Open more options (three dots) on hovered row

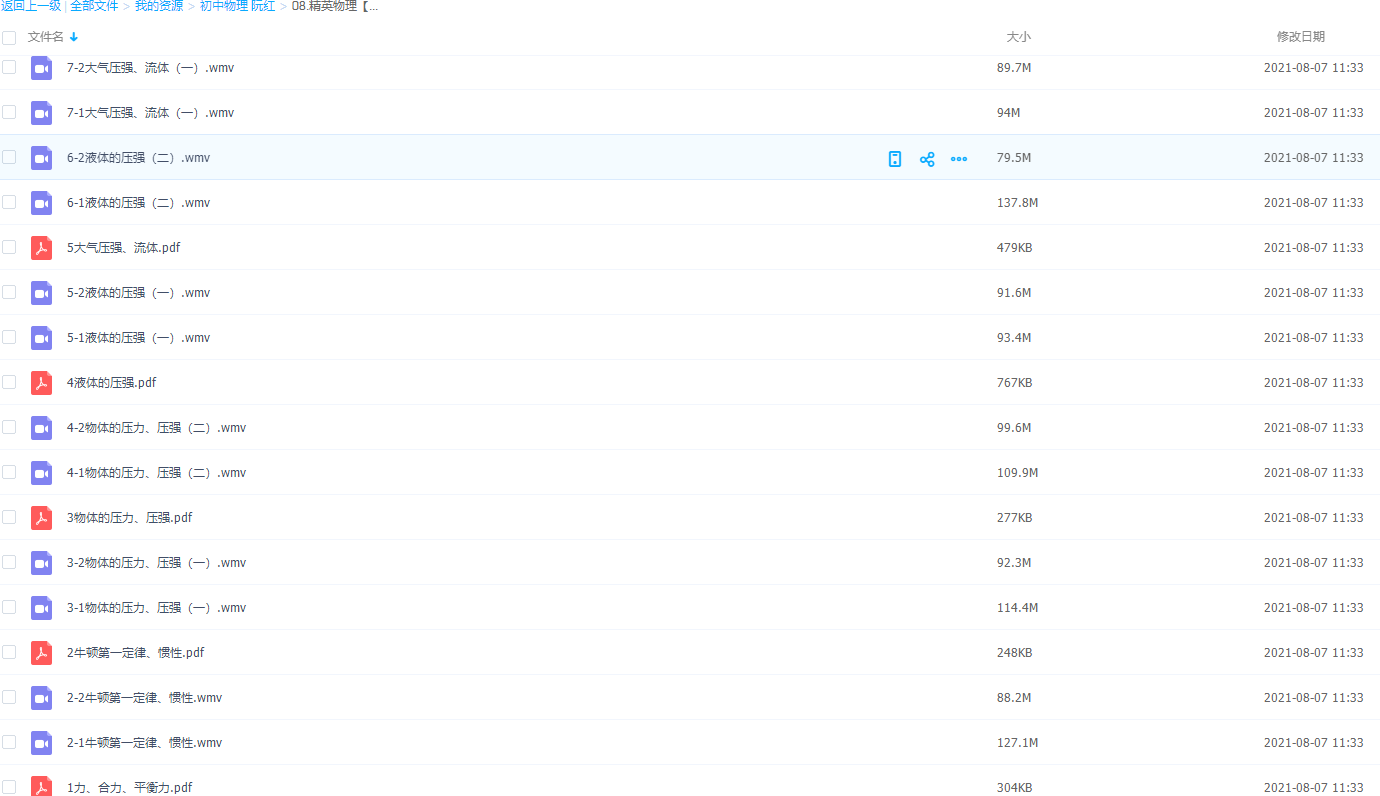pyautogui.click(x=959, y=159)
